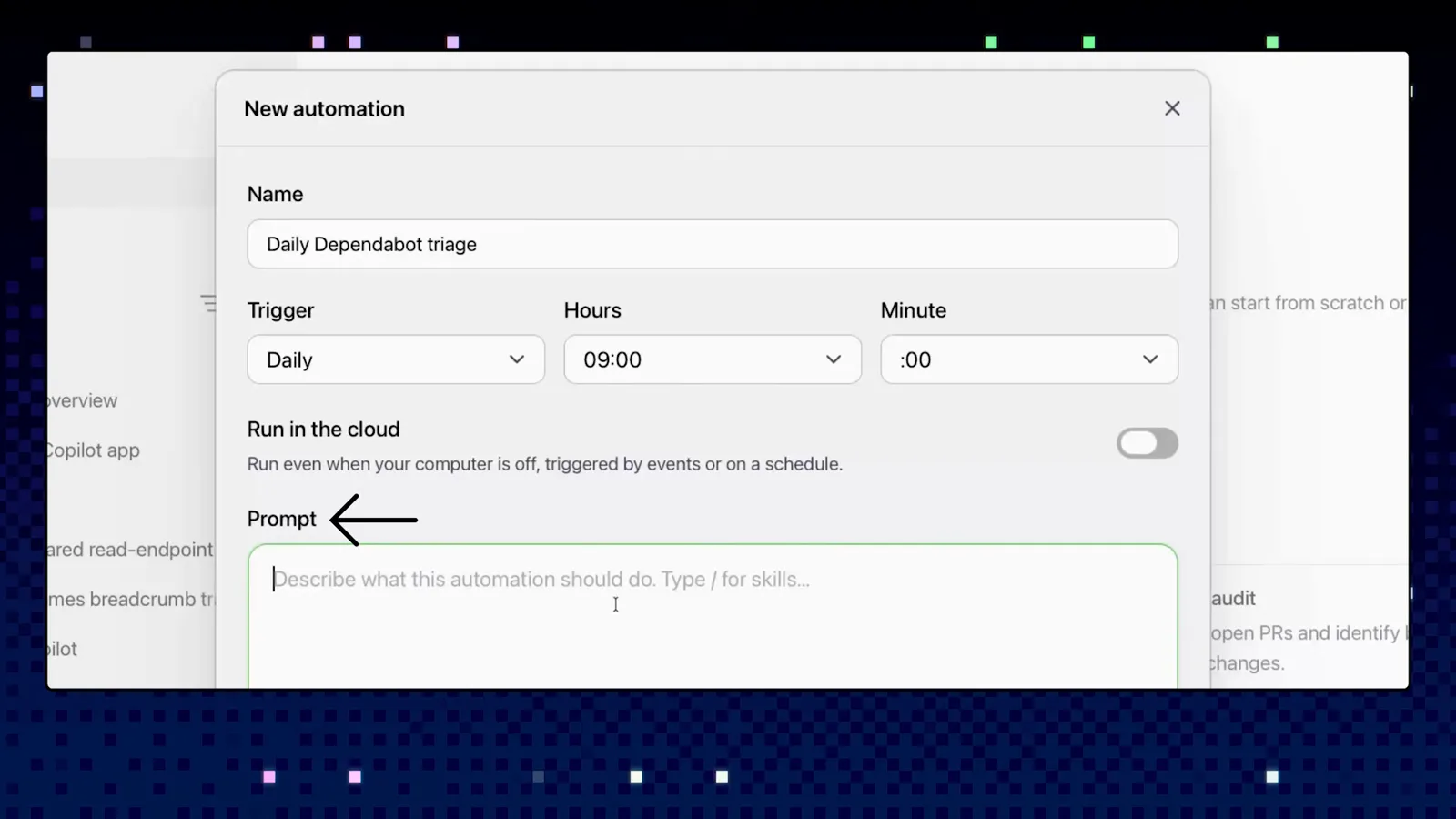Click the 'New automation' dialog title
Image resolution: width=1456 pixels, height=819 pixels.
(x=324, y=108)
